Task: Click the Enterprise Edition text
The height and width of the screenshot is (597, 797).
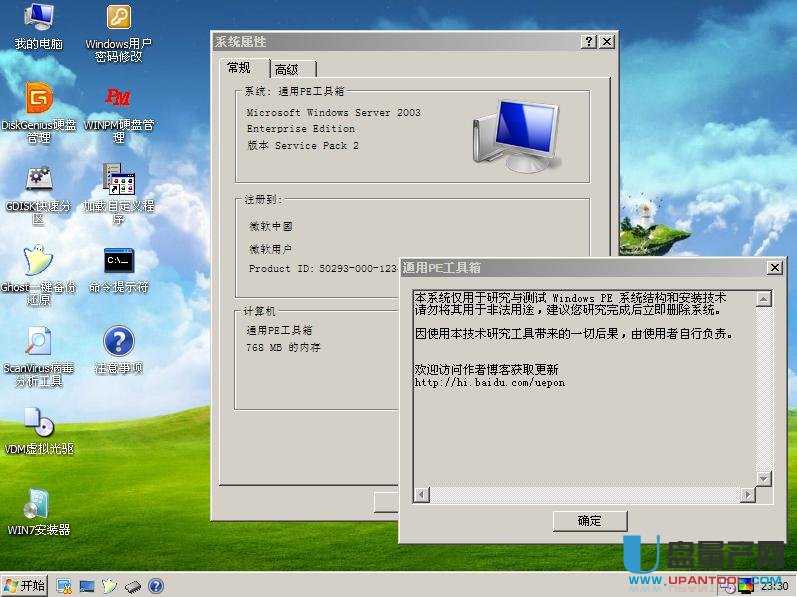Action: [x=300, y=129]
